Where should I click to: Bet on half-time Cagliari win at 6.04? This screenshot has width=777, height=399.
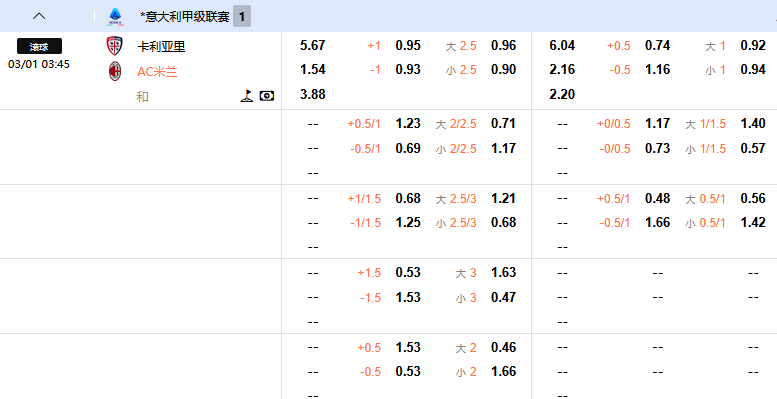(x=562, y=46)
